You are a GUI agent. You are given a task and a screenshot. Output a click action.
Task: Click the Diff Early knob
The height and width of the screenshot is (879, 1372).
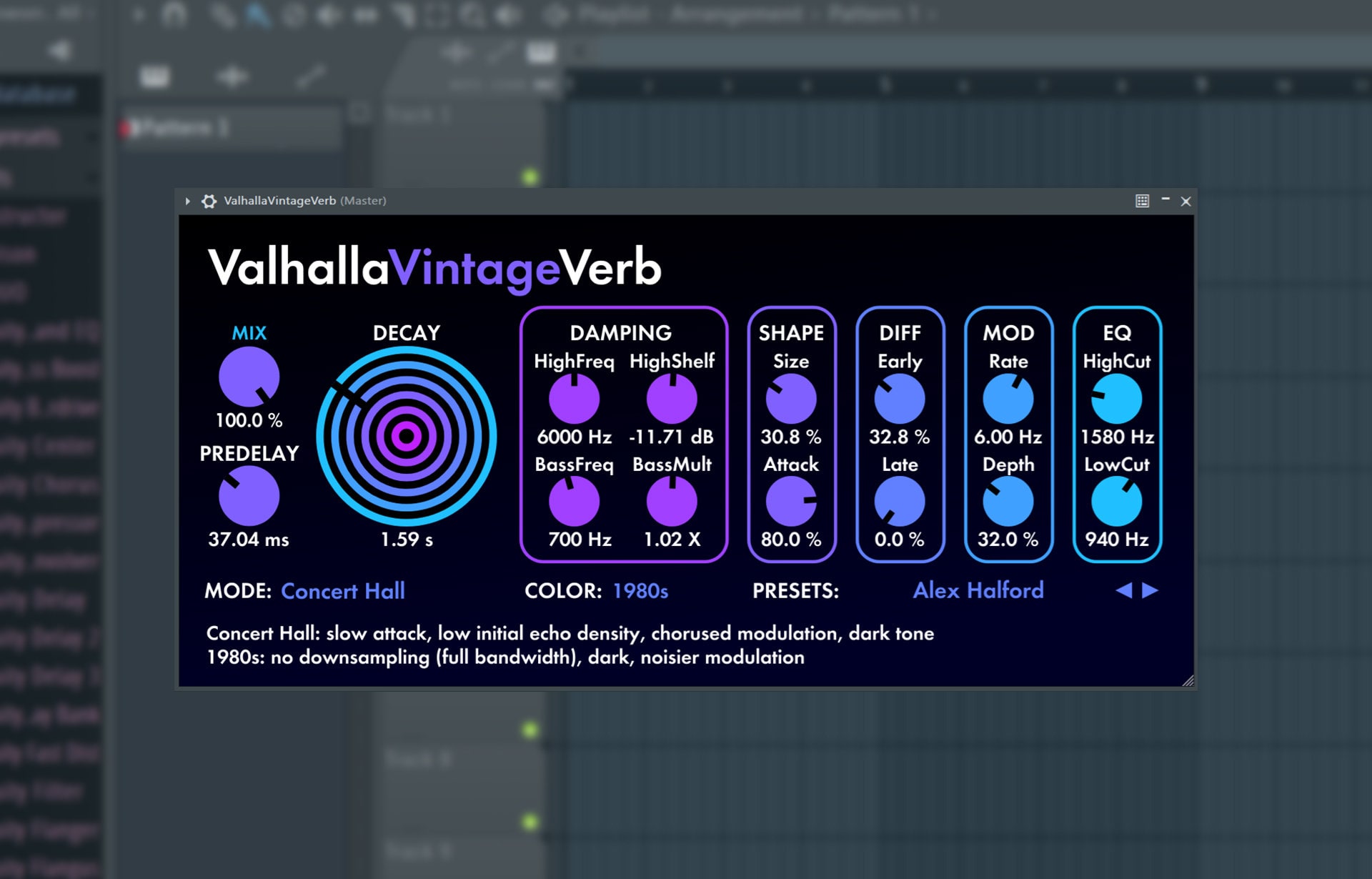point(900,399)
